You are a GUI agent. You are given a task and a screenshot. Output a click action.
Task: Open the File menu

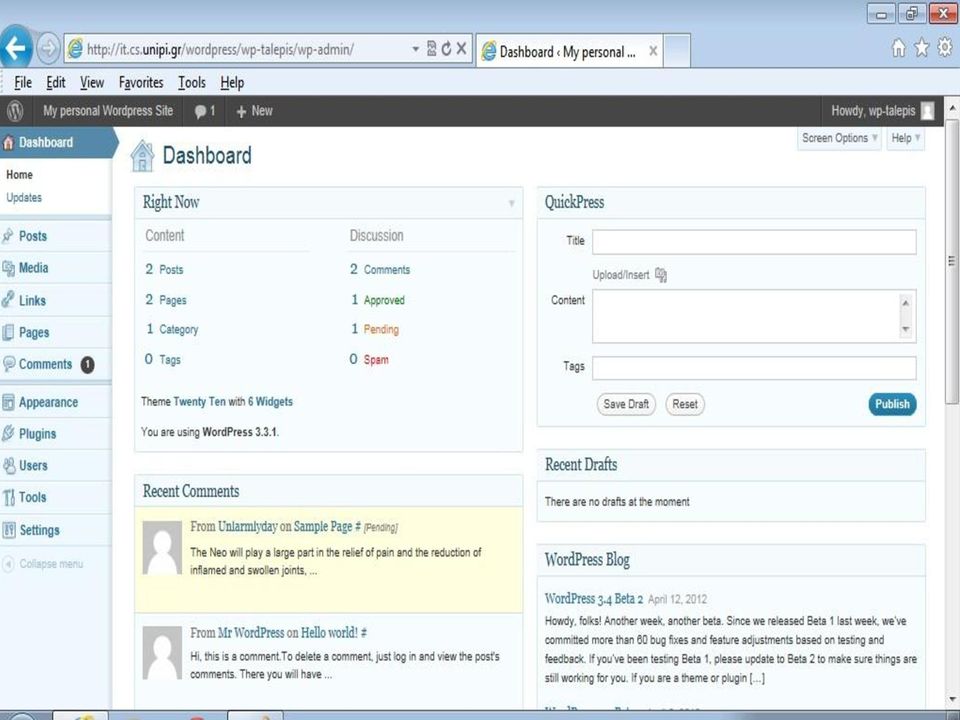click(23, 83)
